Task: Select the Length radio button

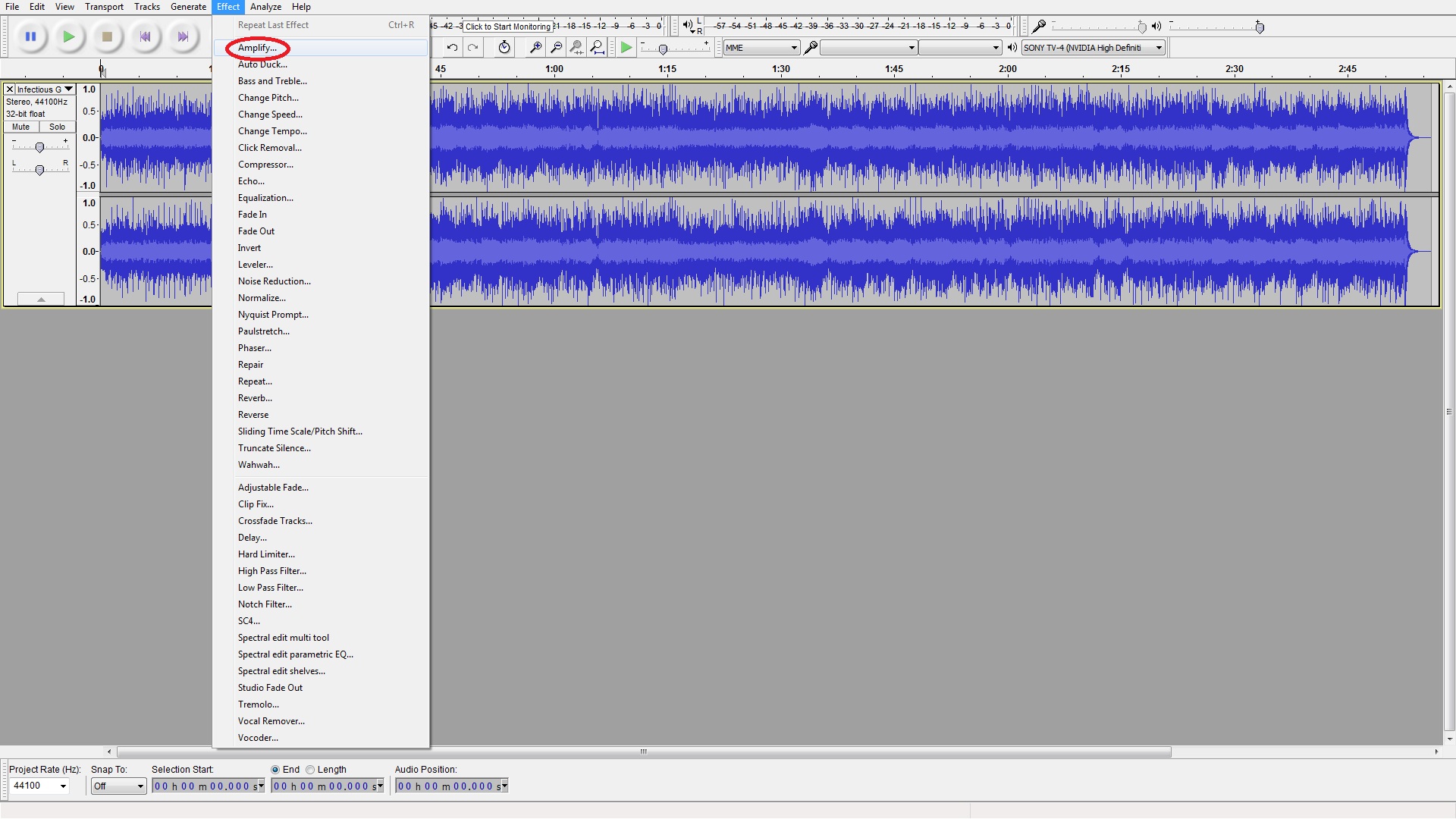Action: (x=310, y=770)
